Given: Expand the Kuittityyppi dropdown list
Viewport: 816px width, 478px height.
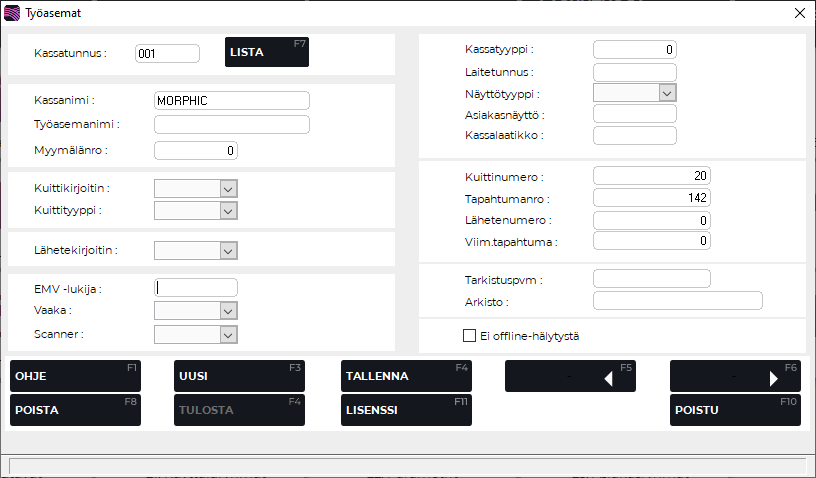Looking at the screenshot, I should (x=228, y=210).
